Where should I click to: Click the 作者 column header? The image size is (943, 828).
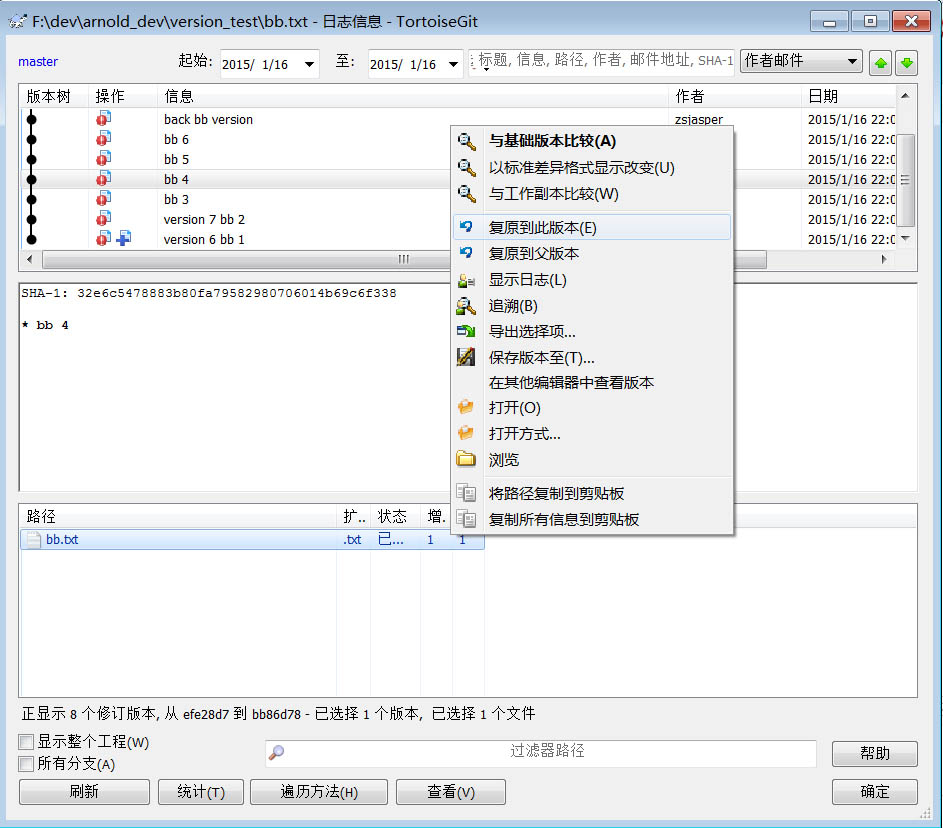coord(734,96)
